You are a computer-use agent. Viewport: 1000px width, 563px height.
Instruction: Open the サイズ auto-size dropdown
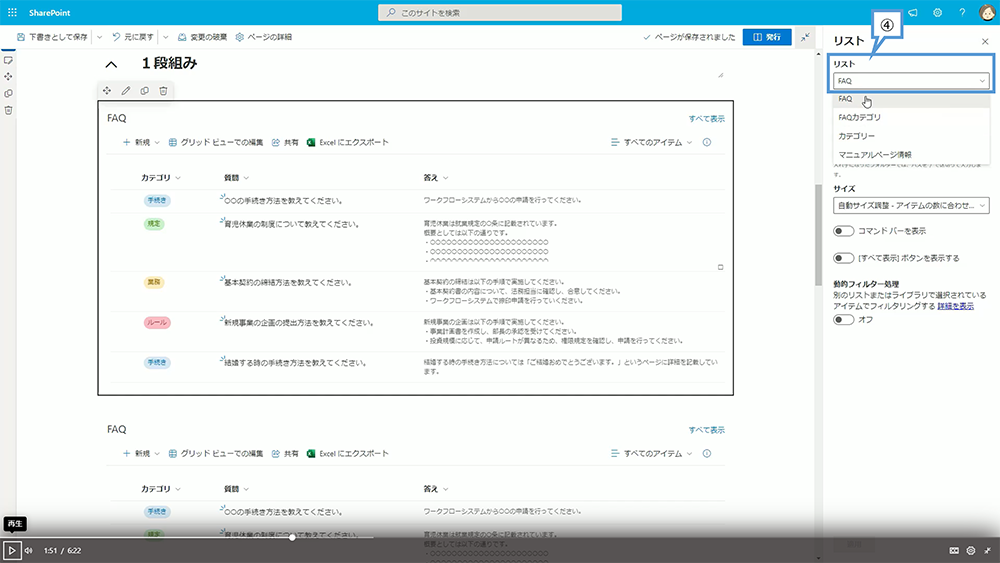[x=911, y=205]
